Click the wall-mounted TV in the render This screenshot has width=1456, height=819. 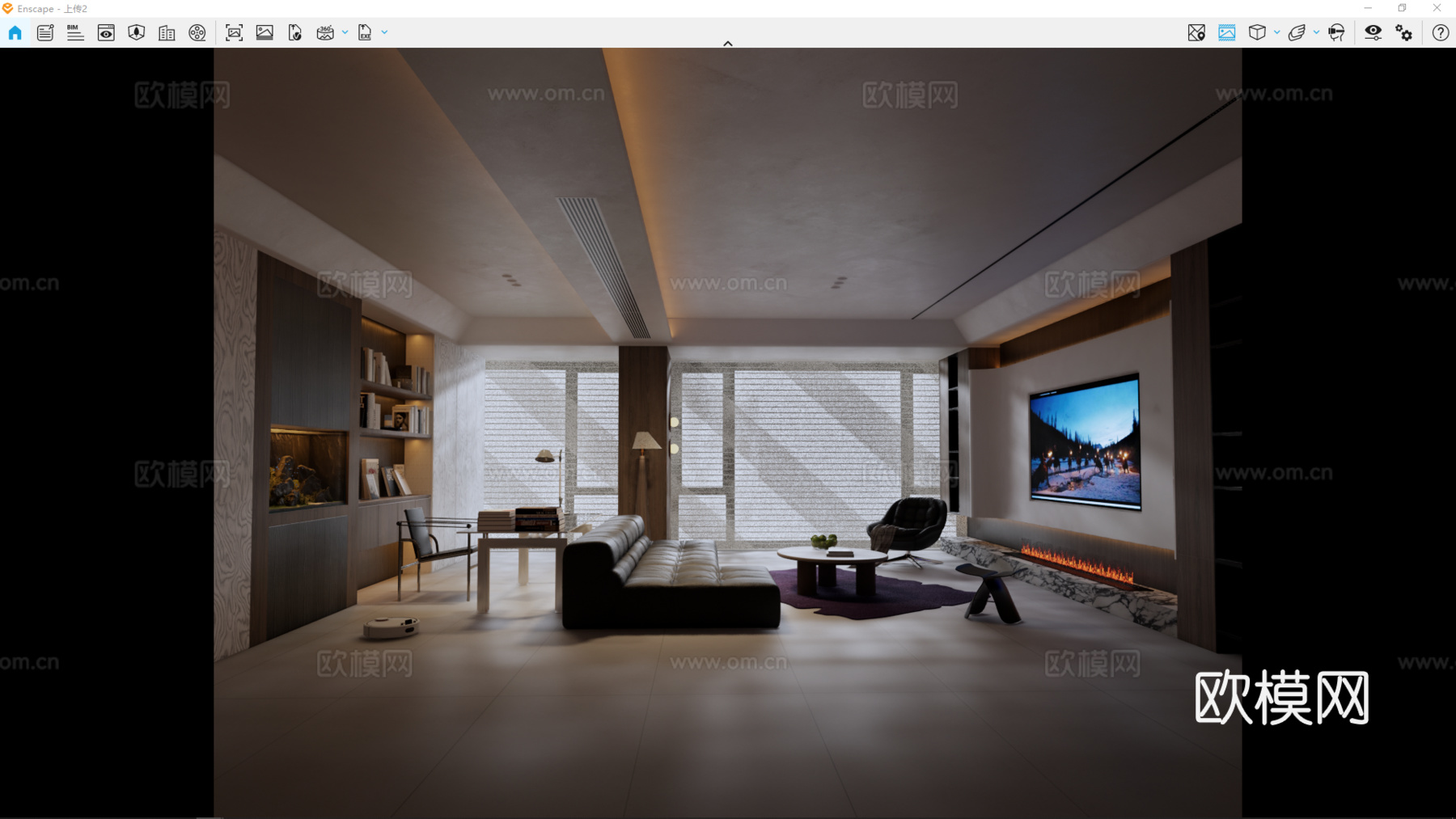click(1085, 441)
